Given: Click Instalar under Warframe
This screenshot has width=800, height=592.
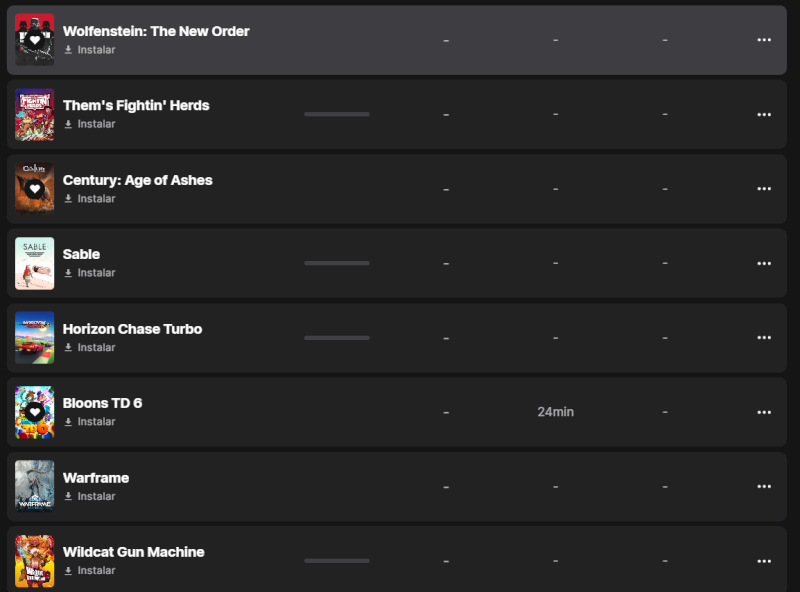Looking at the screenshot, I should coord(96,497).
